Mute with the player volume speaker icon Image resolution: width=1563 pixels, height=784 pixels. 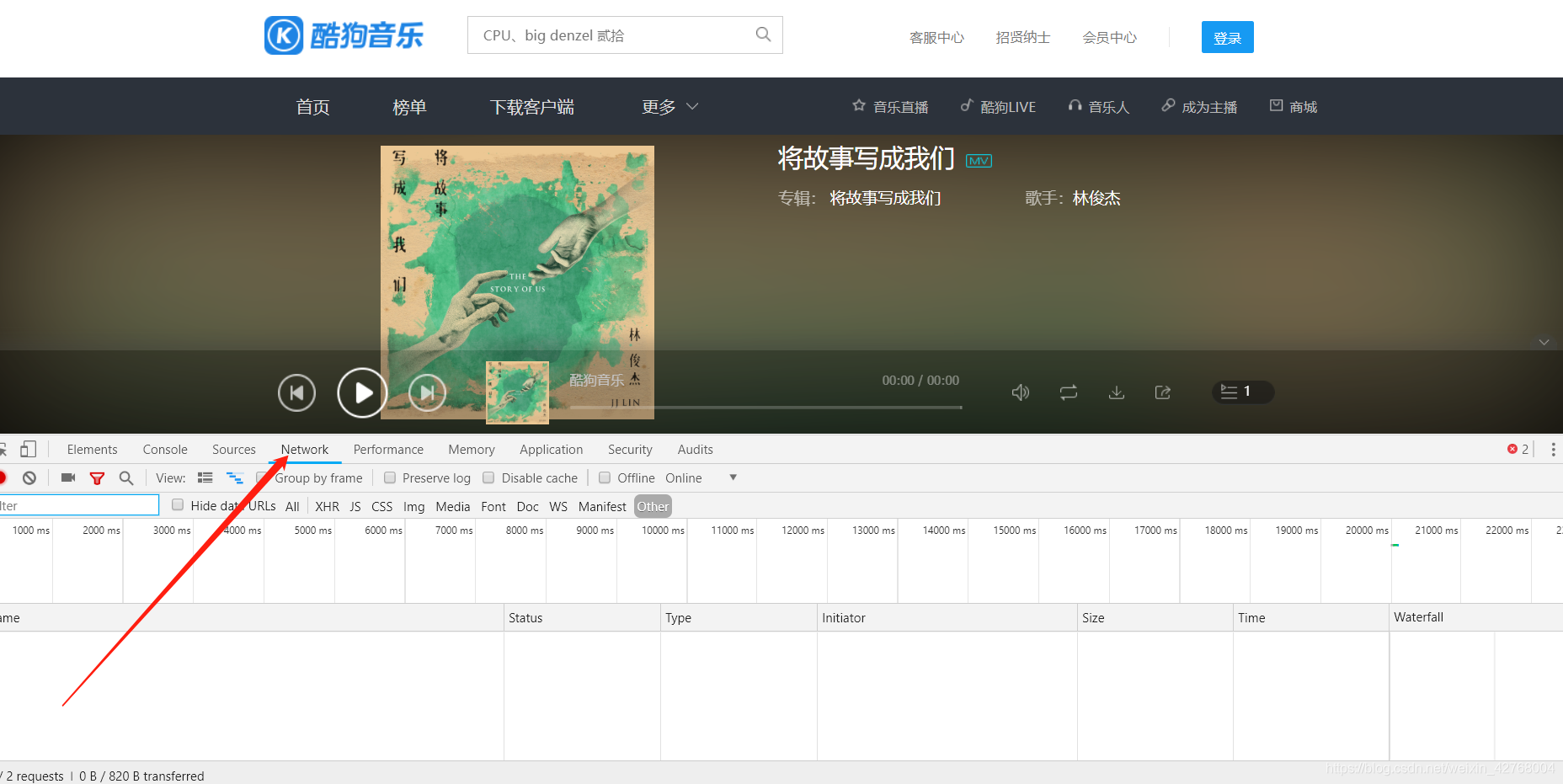click(x=1021, y=392)
